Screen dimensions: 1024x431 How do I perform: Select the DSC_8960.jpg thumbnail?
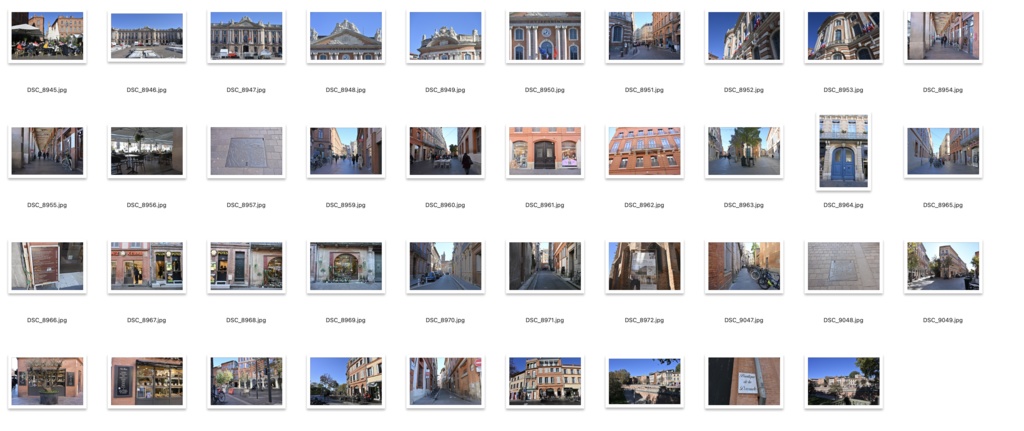pos(445,151)
